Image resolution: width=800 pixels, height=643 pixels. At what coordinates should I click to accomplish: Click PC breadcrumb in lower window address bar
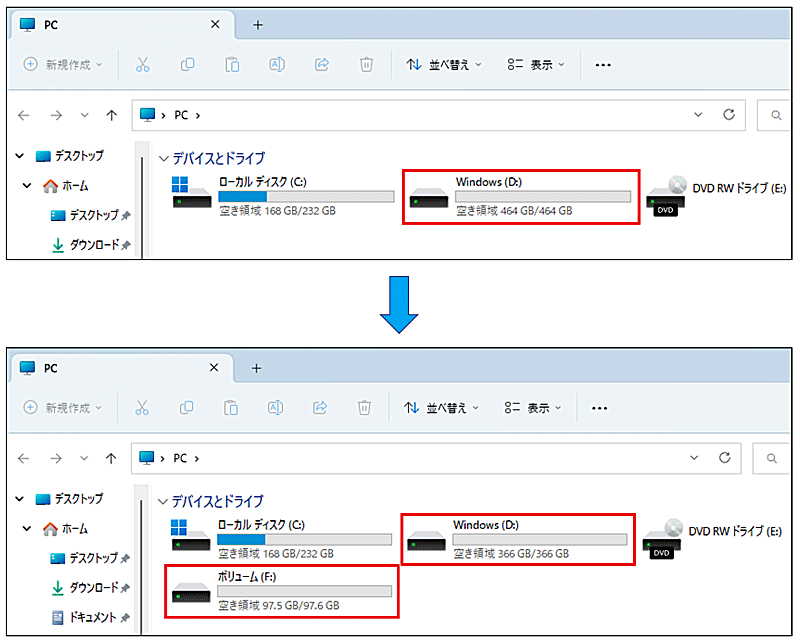click(180, 458)
